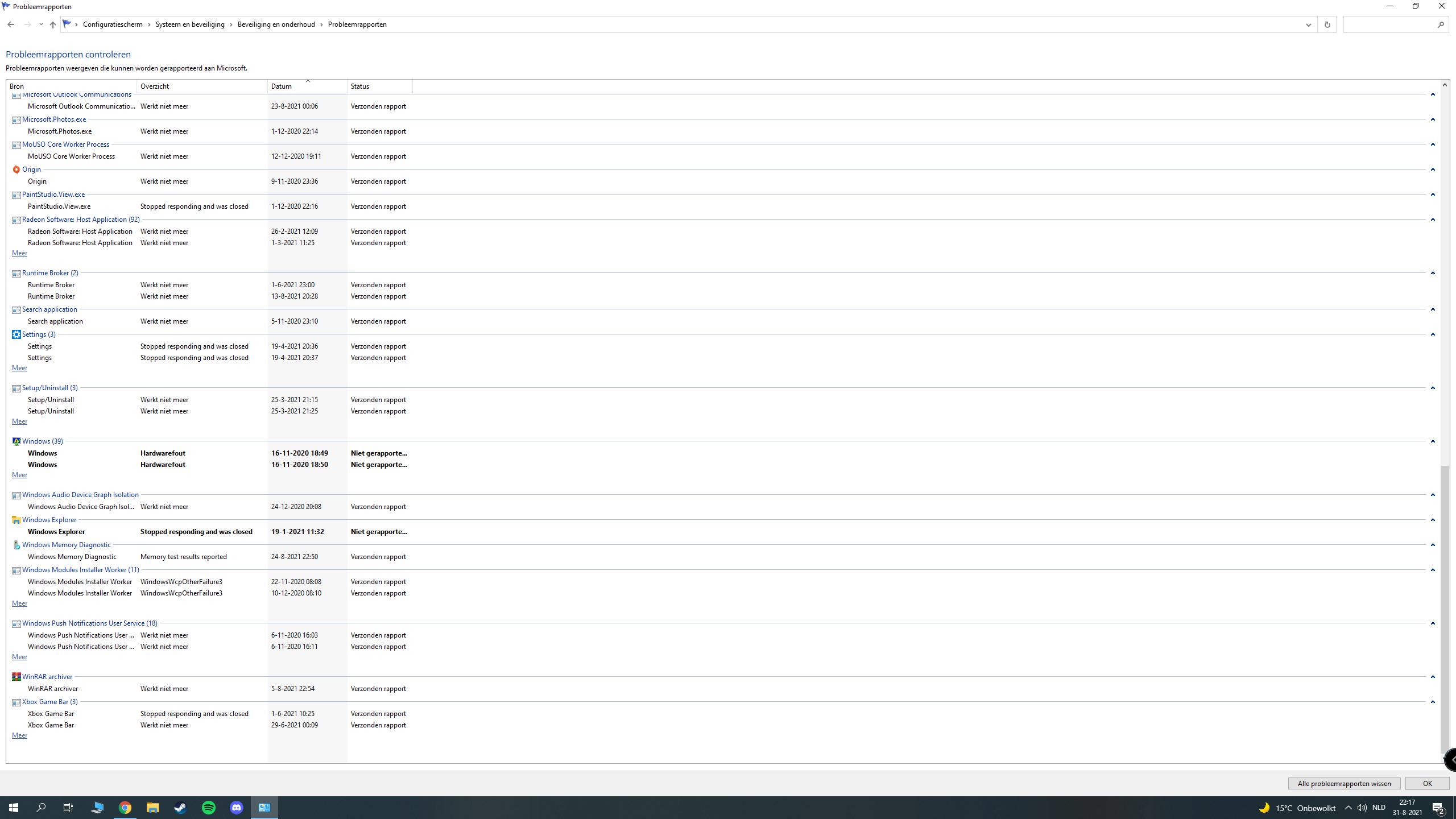
Task: Select Windows Hardwarefout report 16-11-2020 18:49
Action: (x=210, y=453)
